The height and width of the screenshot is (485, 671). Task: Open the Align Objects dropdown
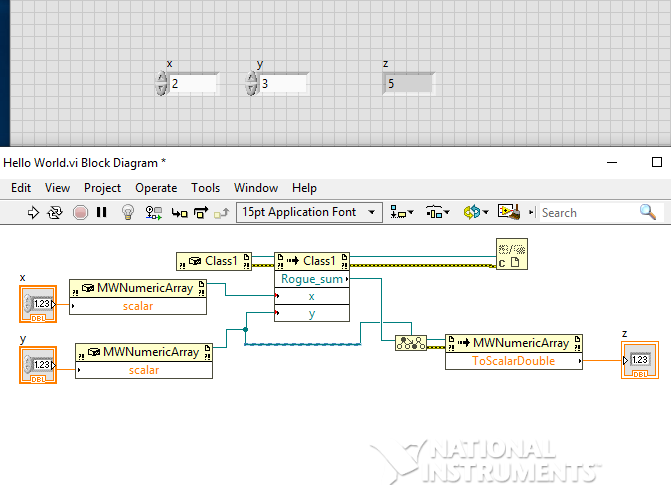pos(402,212)
